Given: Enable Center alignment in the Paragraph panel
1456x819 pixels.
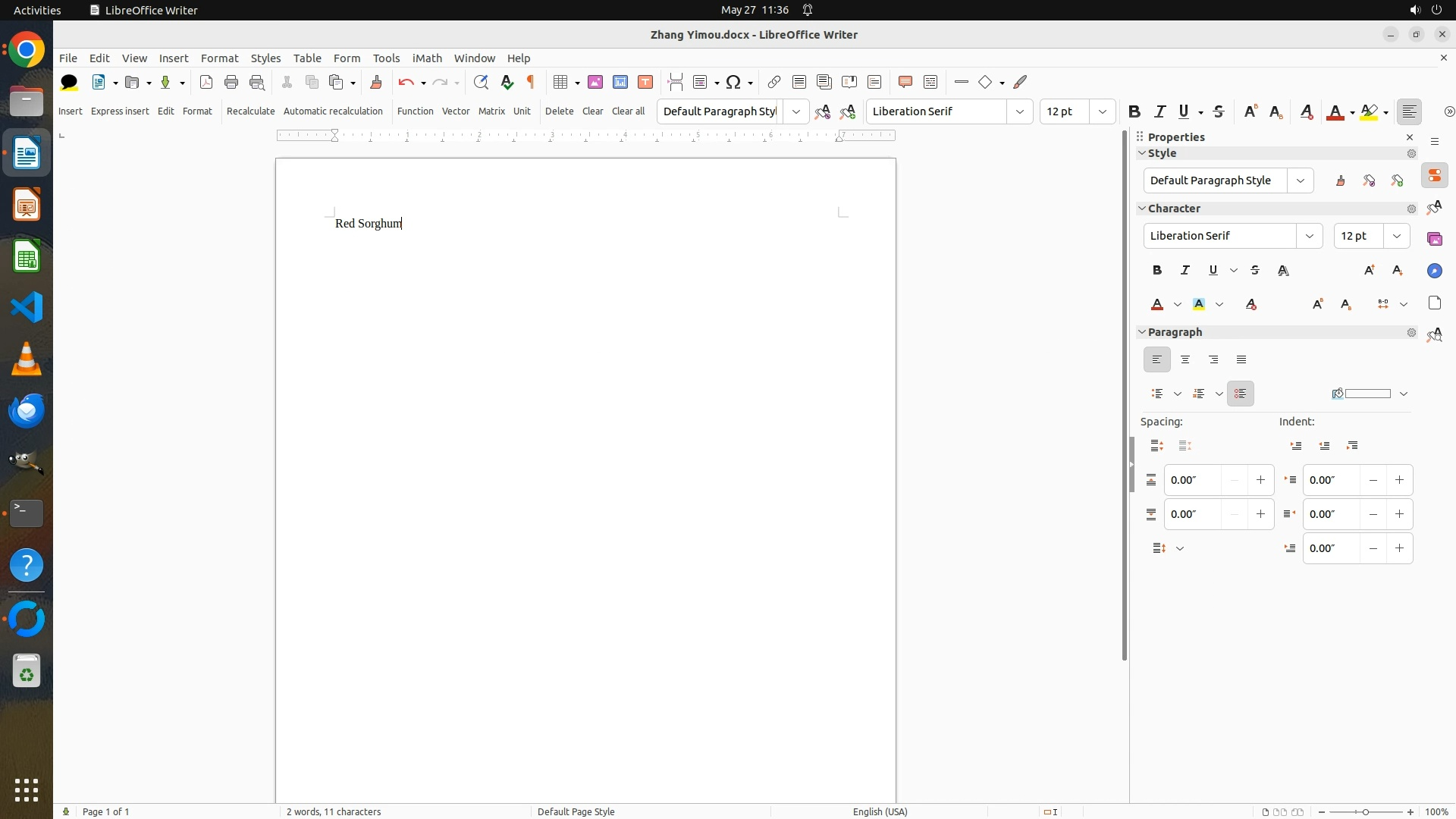Looking at the screenshot, I should point(1185,359).
